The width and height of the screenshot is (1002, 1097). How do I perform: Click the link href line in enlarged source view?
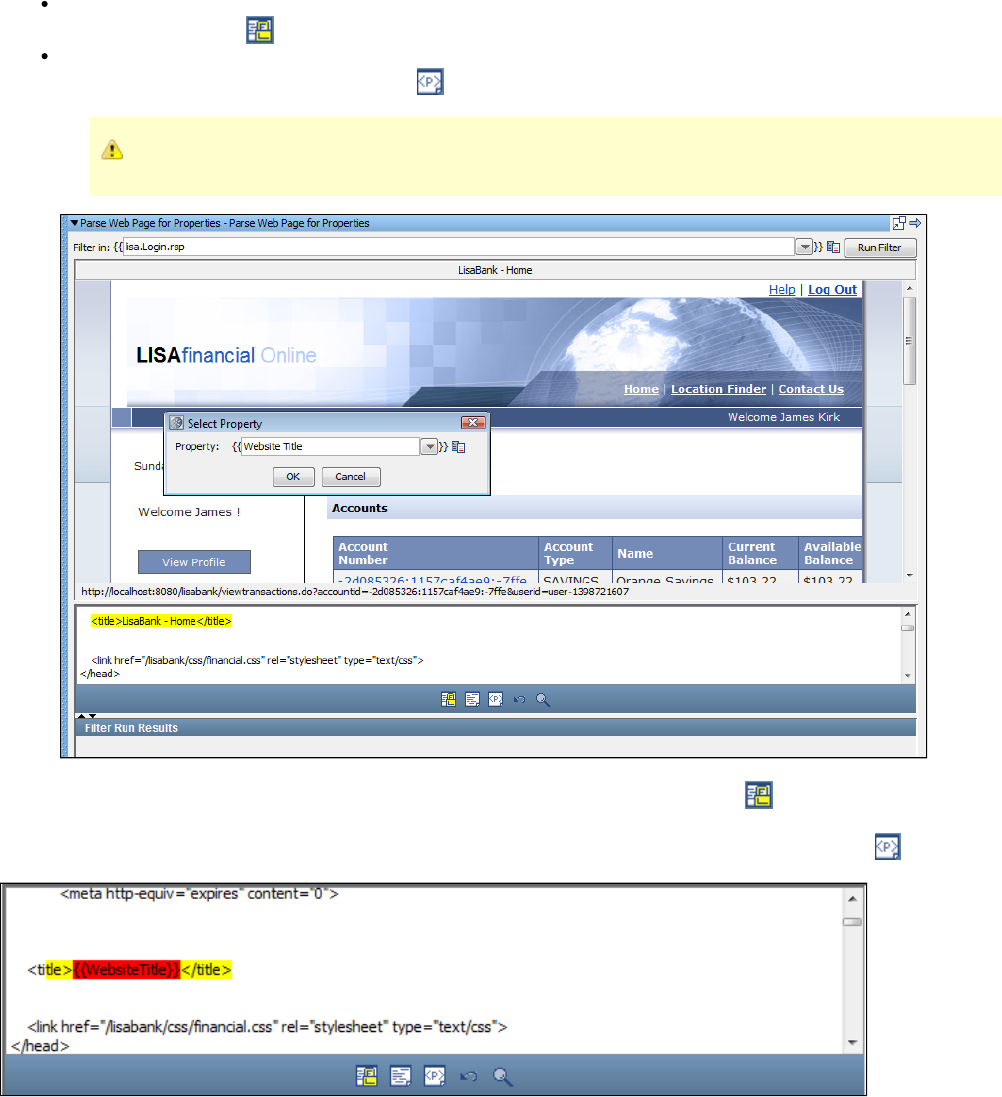click(267, 1027)
